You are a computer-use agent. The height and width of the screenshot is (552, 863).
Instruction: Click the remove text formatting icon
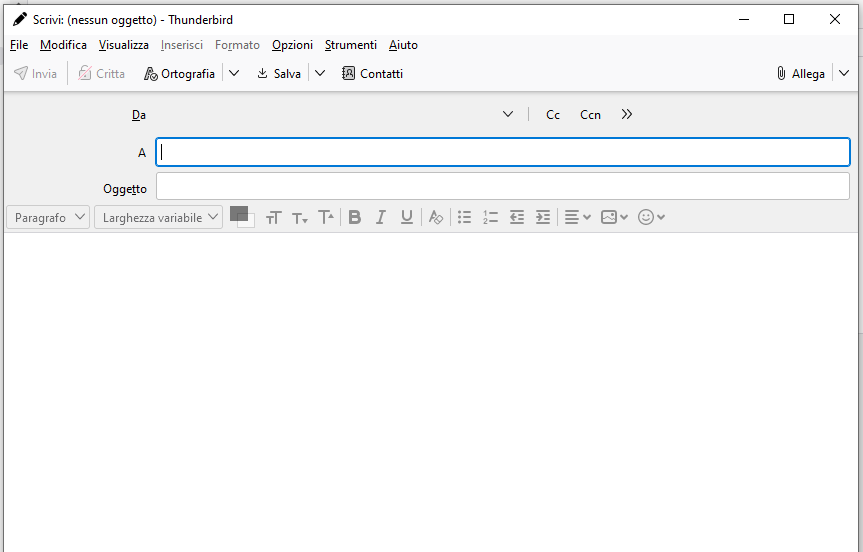click(435, 217)
